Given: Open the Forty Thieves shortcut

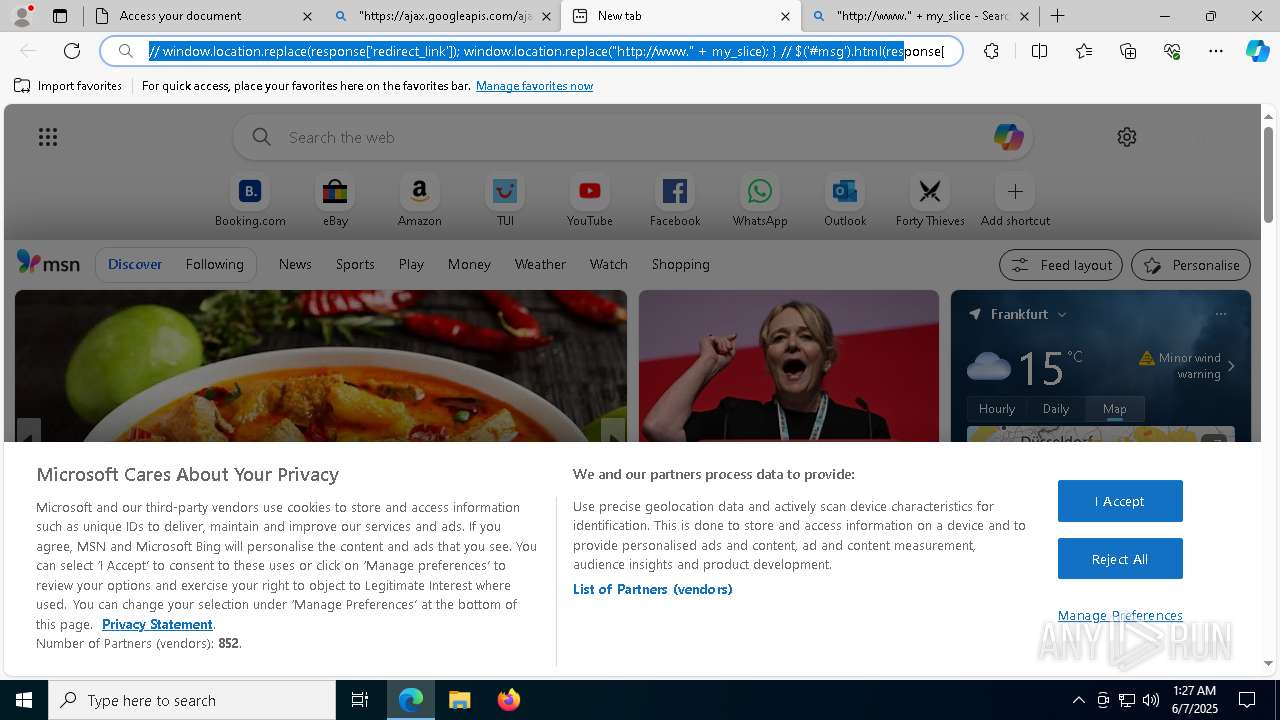Looking at the screenshot, I should tap(930, 201).
